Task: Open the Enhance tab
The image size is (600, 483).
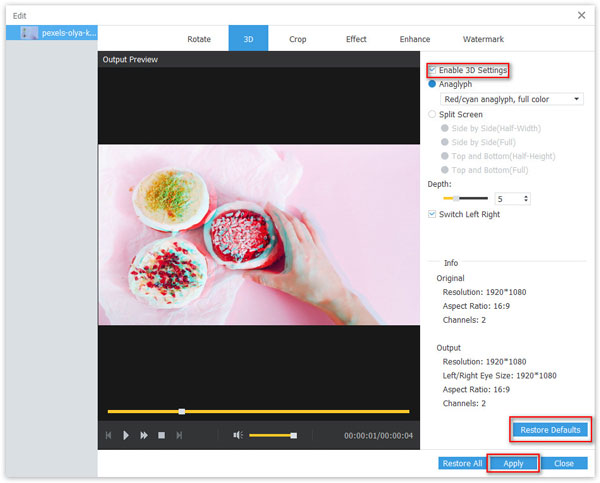Action: pyautogui.click(x=415, y=39)
